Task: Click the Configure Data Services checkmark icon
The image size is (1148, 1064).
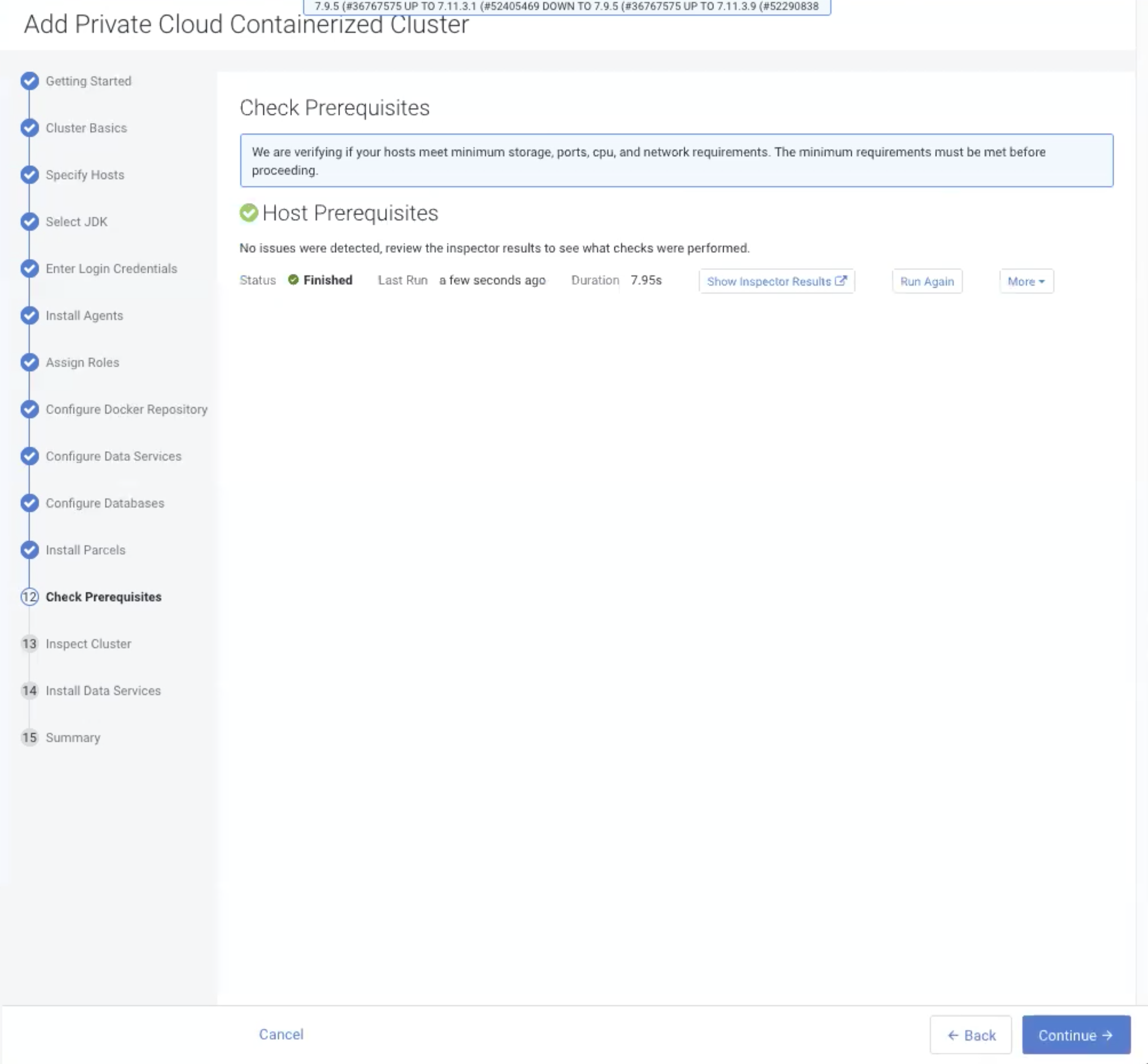Action: point(30,456)
